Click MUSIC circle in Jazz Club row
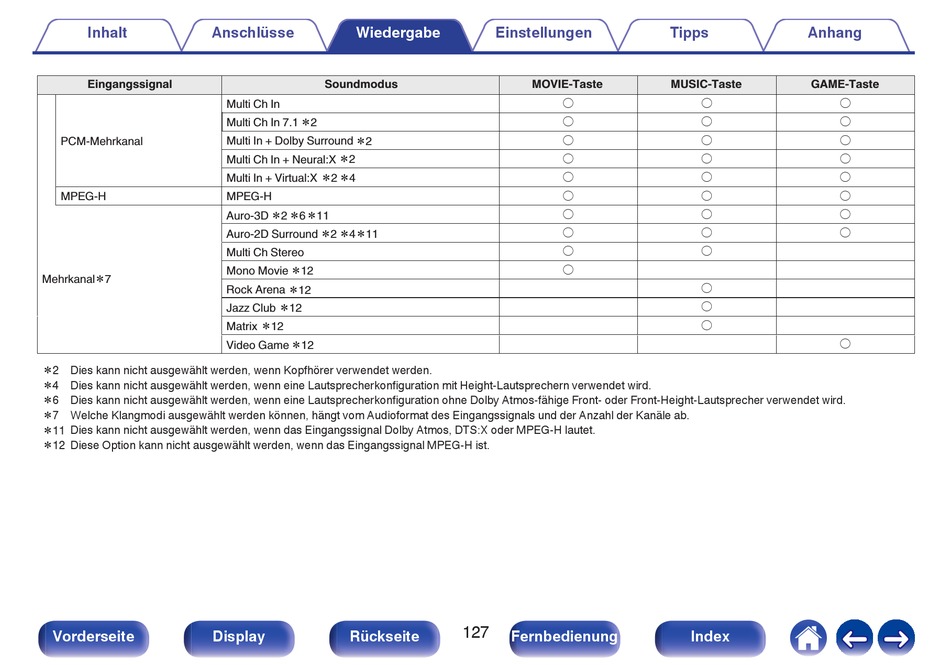Viewport: 950px width, 665px height. (x=706, y=306)
